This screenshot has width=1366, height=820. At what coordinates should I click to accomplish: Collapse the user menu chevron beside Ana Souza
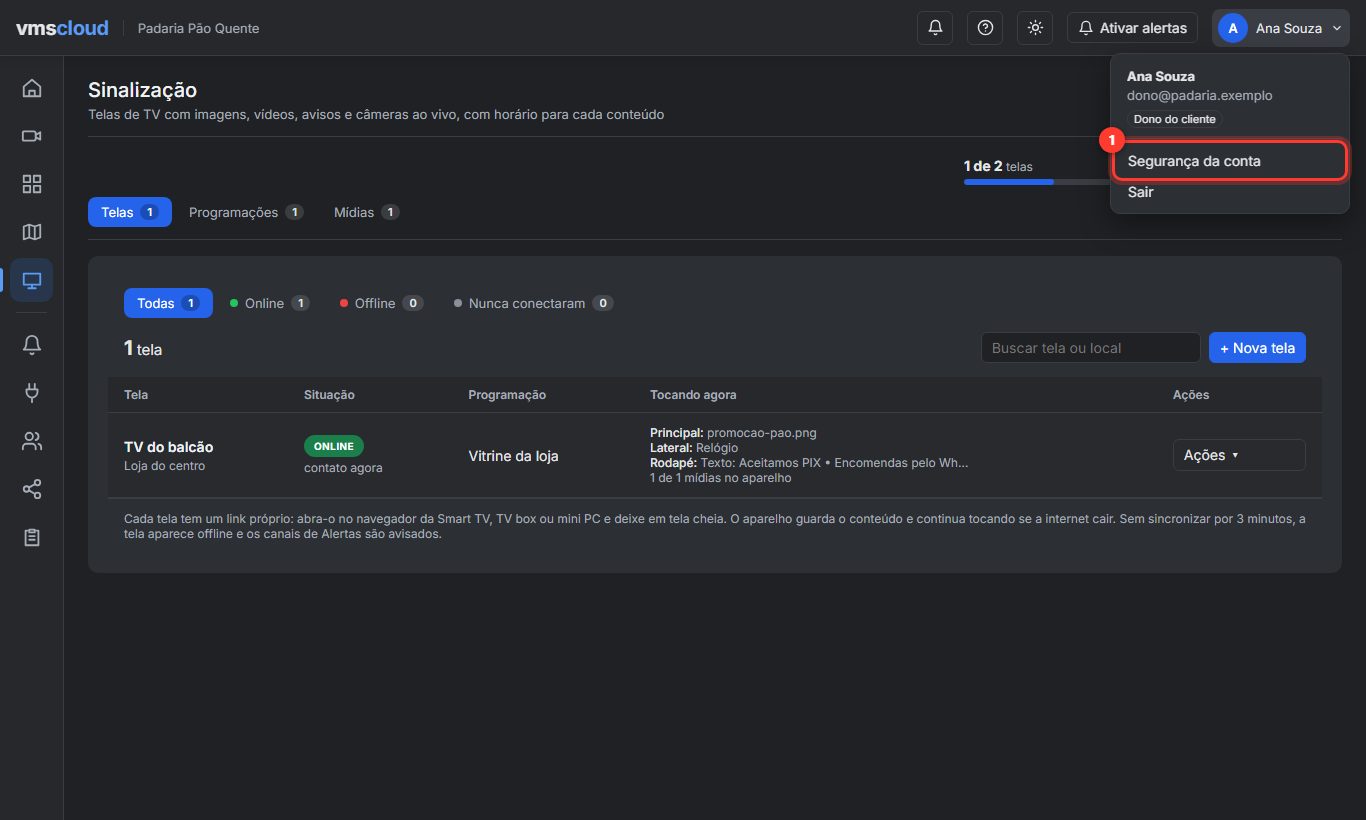[x=1336, y=28]
